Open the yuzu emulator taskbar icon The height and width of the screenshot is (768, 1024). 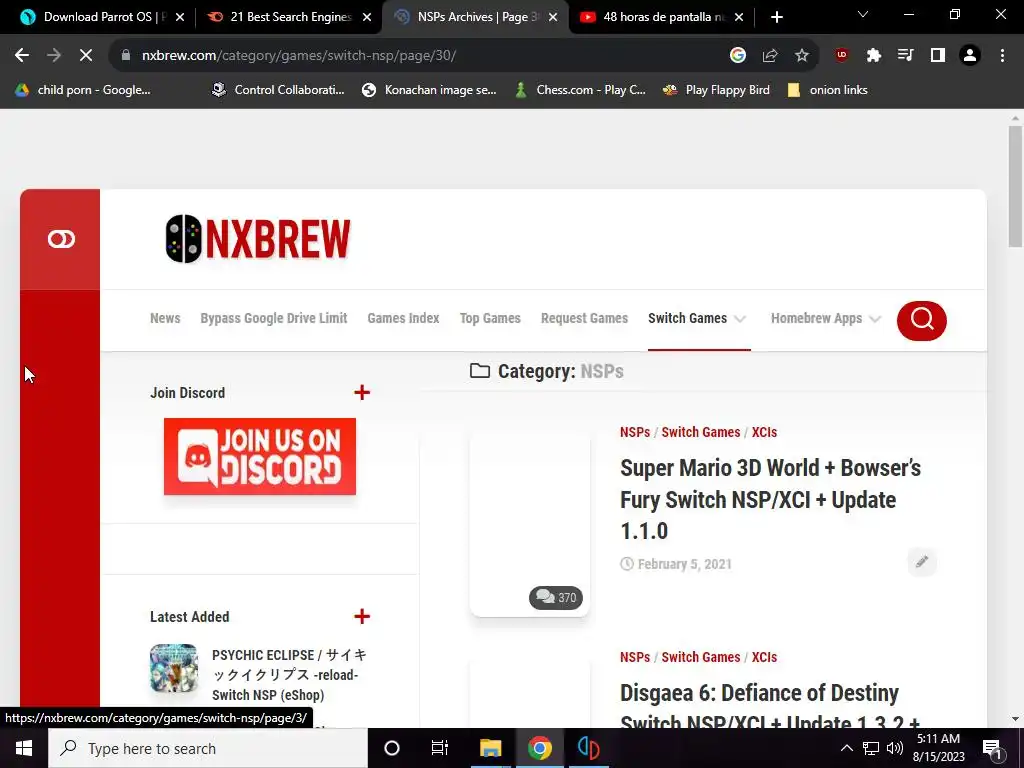588,748
